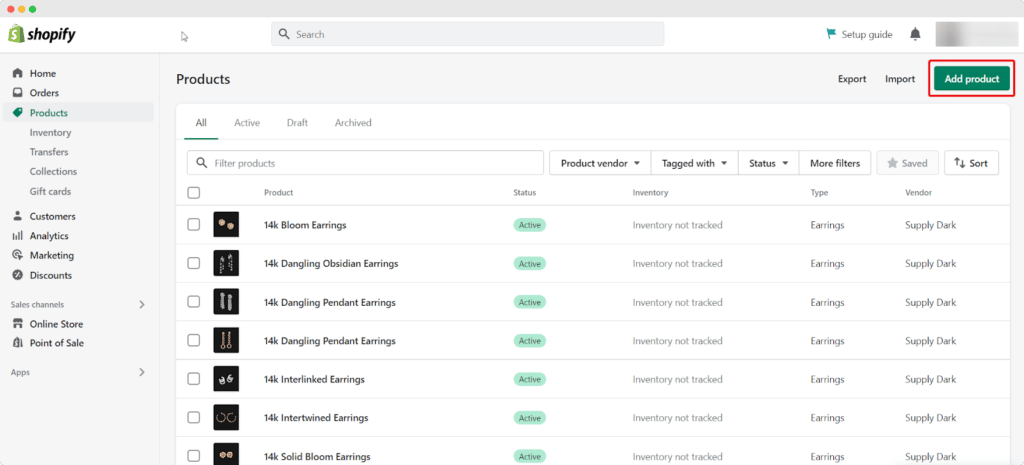
Task: Expand the Status filter dropdown
Action: (x=768, y=163)
